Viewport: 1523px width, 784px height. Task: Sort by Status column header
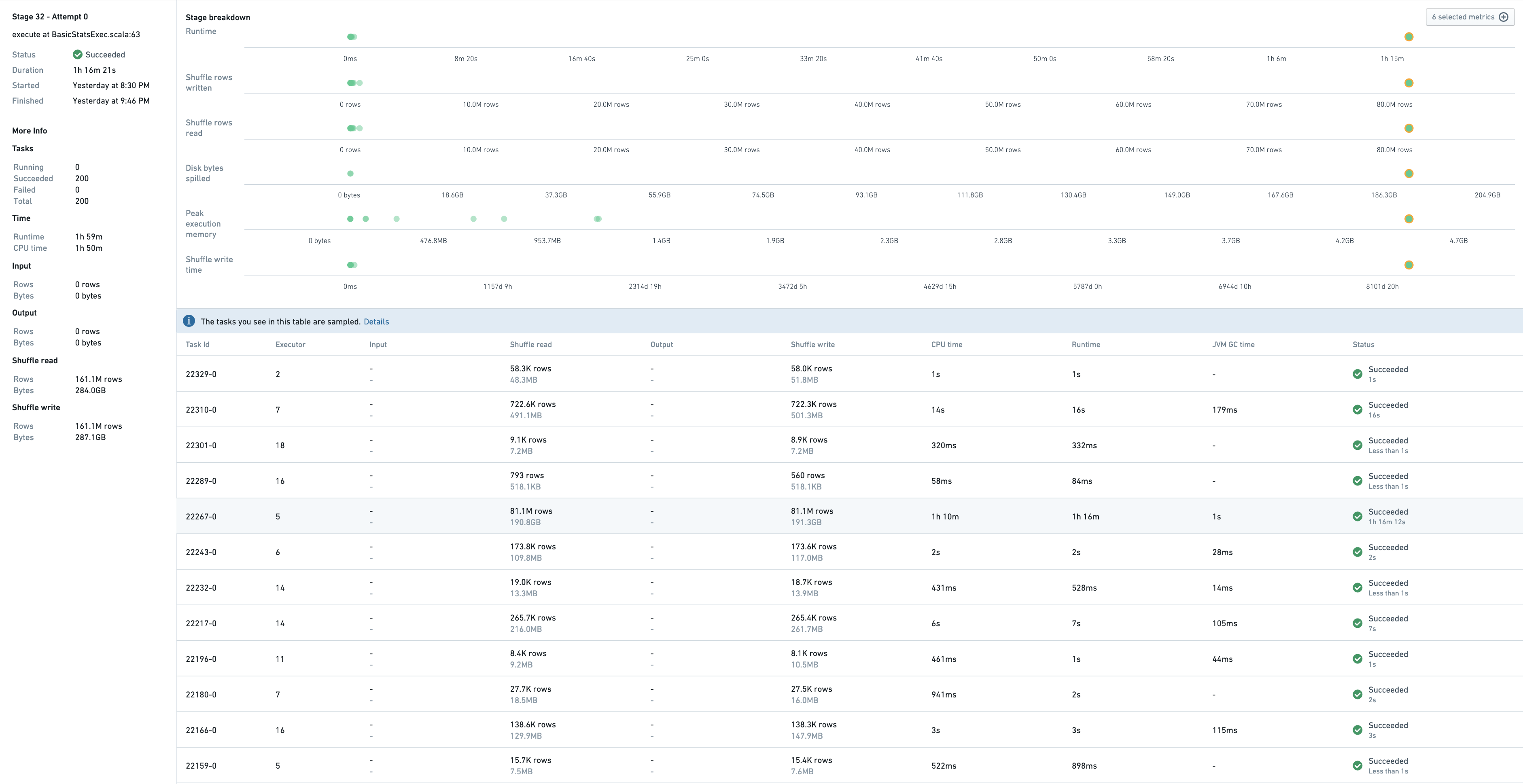[1363, 345]
